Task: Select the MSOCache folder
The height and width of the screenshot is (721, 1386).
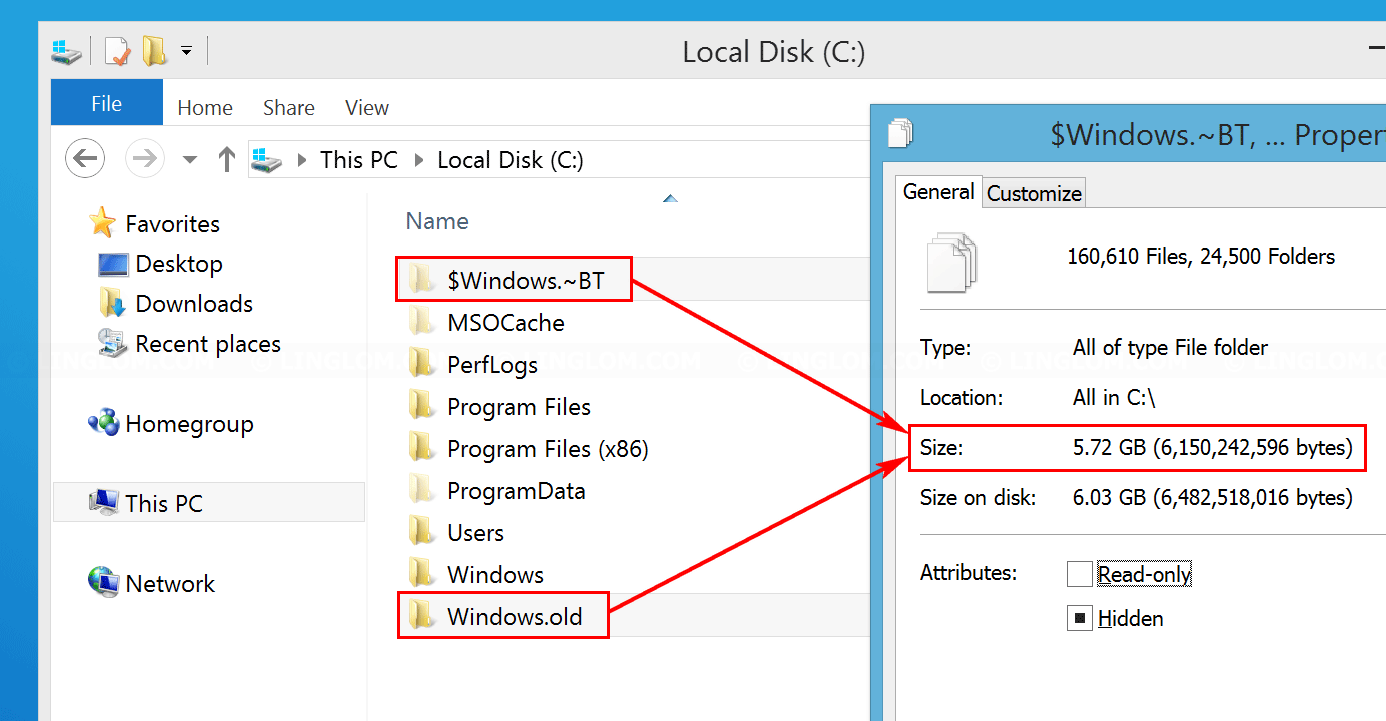Action: click(505, 323)
